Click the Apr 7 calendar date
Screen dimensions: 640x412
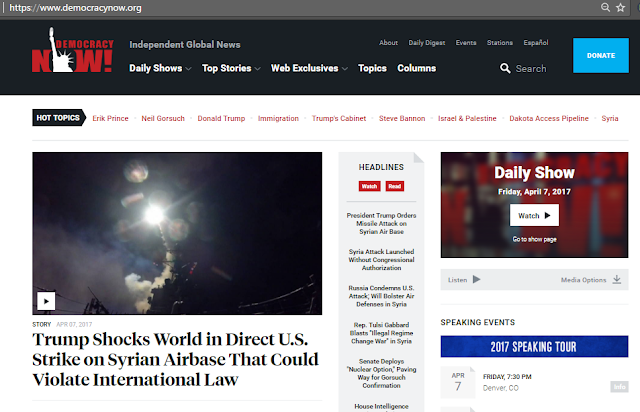458,382
